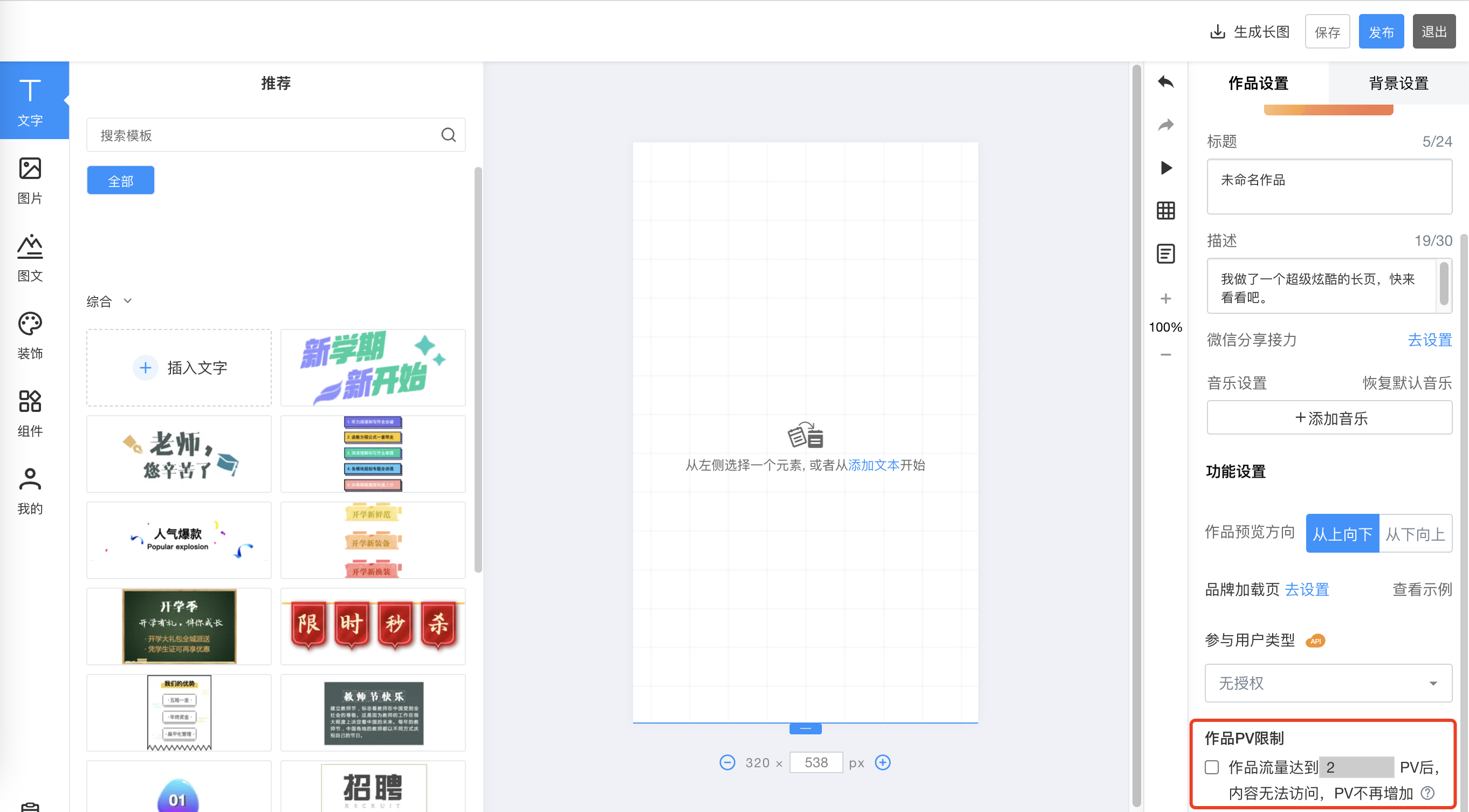Click the 标题 title input field

(1329, 187)
